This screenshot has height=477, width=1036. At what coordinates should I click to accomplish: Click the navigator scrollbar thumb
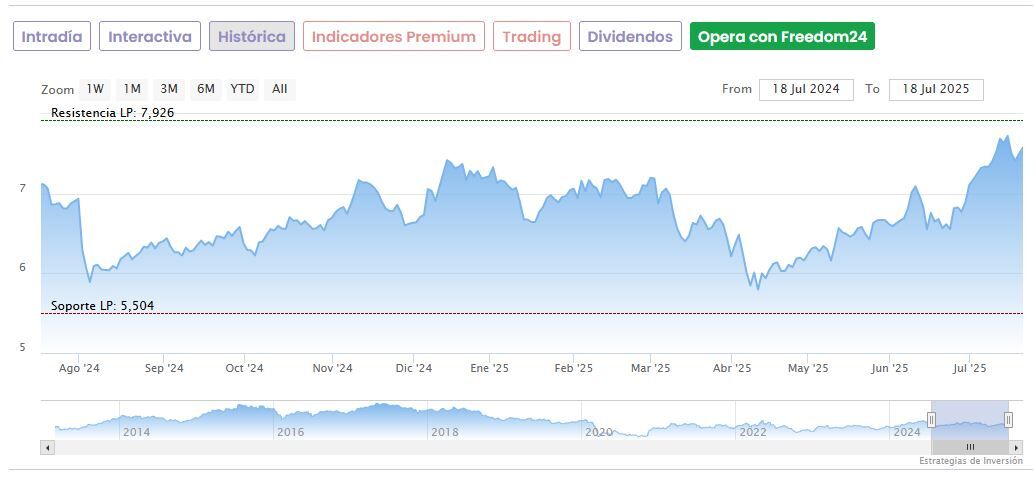pos(969,447)
